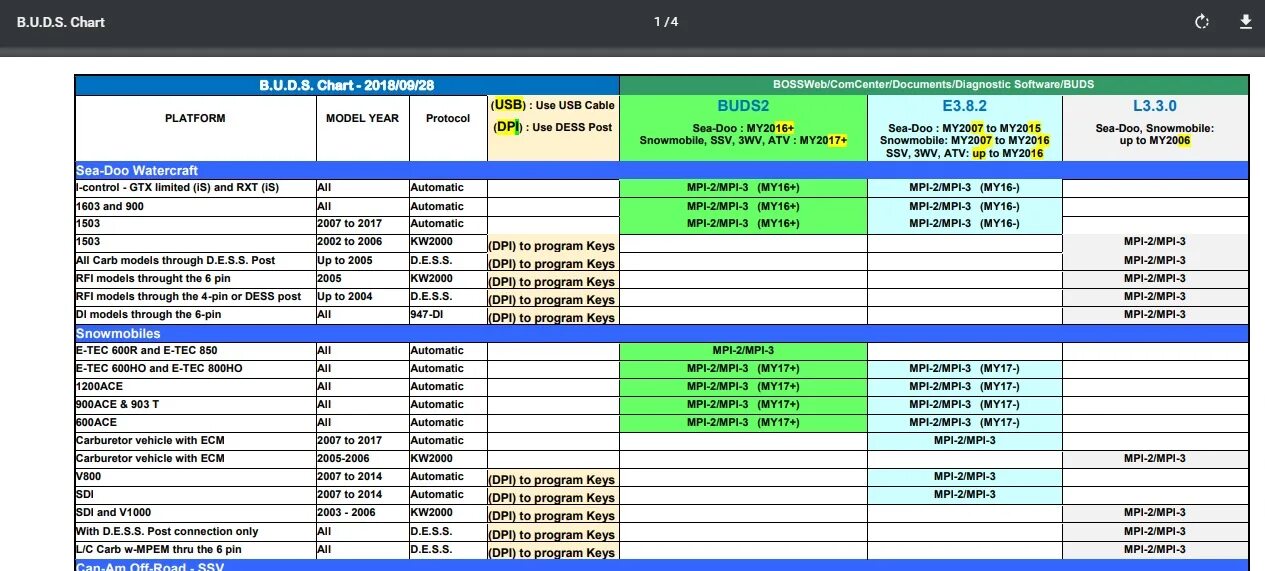The width and height of the screenshot is (1265, 571).
Task: Select 'I-control - GTX limited (iS) and RXT (iS)' row
Action: pos(662,188)
